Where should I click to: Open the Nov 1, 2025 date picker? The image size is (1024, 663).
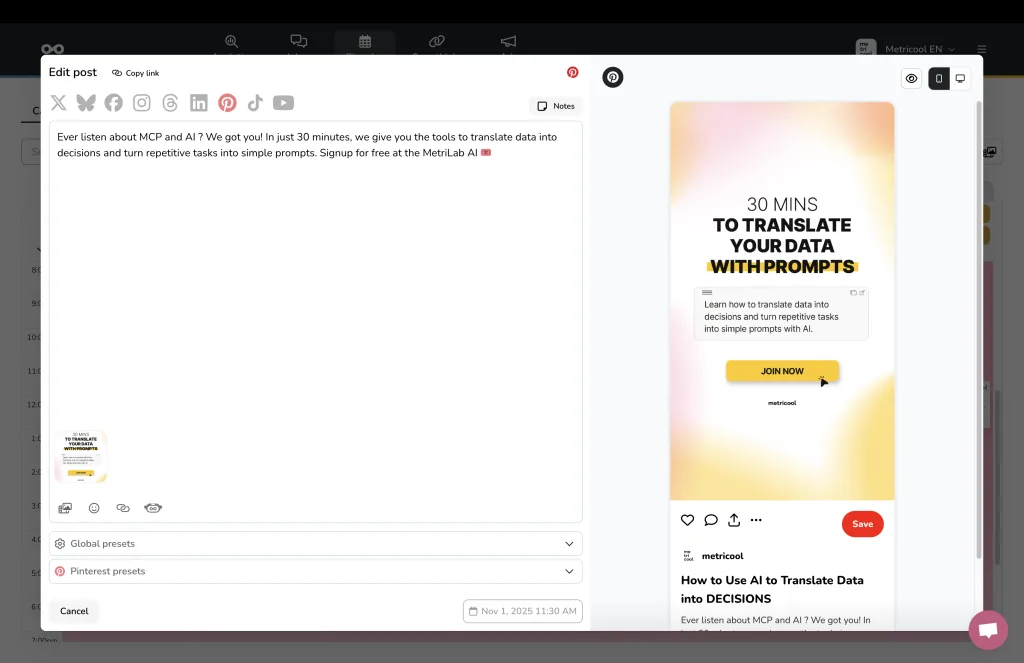coord(522,611)
